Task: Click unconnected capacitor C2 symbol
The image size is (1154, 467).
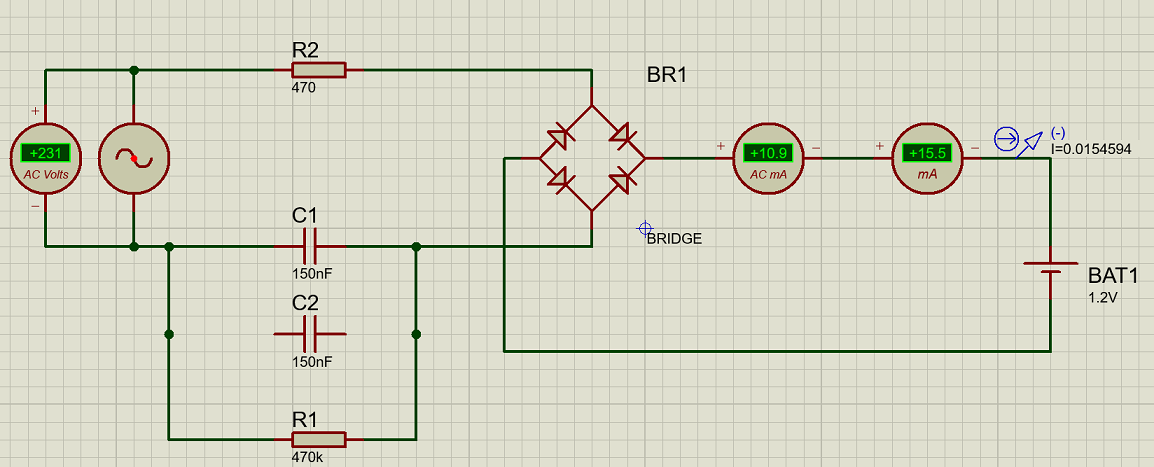Action: pyautogui.click(x=310, y=335)
